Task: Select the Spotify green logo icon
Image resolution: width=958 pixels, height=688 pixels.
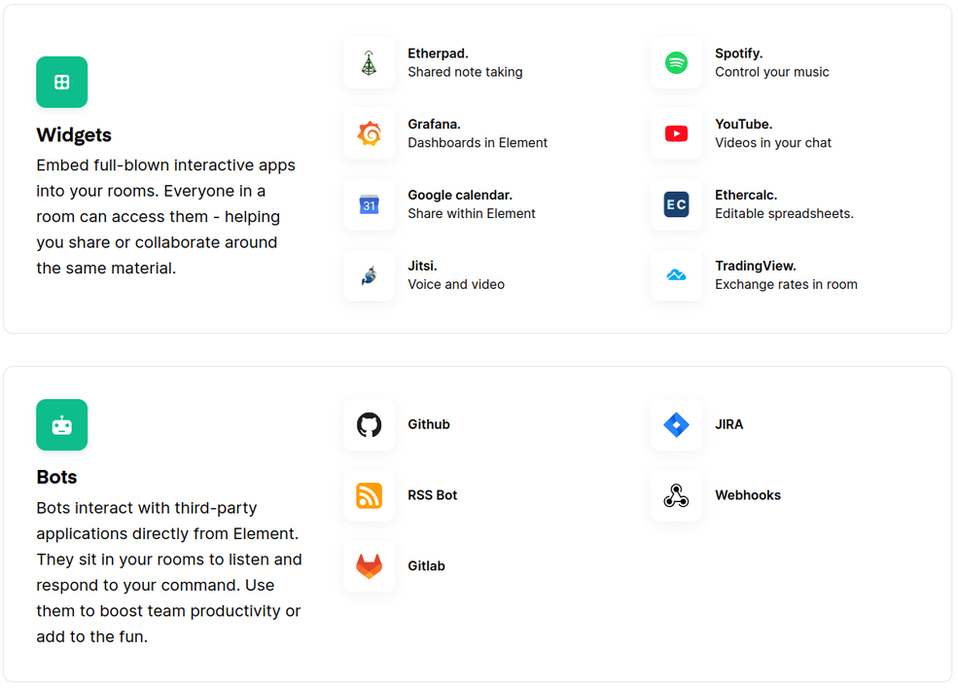Action: click(676, 63)
